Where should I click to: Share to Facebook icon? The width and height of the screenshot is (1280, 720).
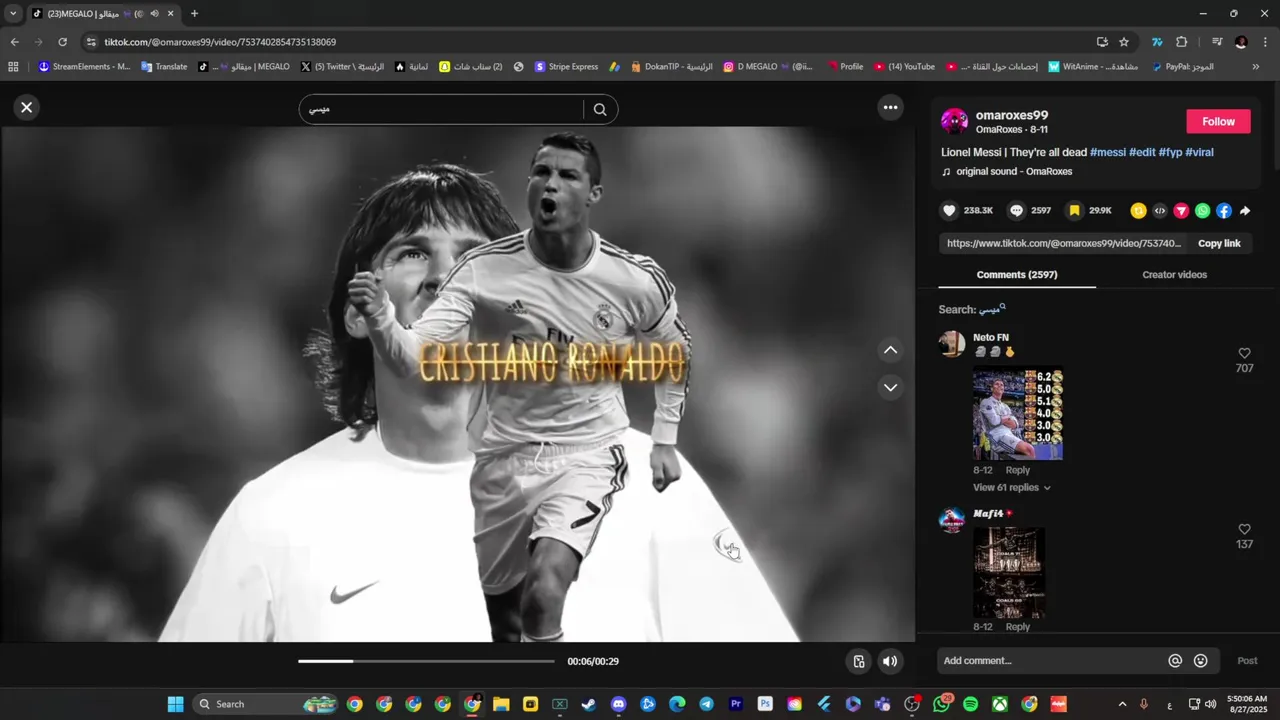pyautogui.click(x=1224, y=210)
